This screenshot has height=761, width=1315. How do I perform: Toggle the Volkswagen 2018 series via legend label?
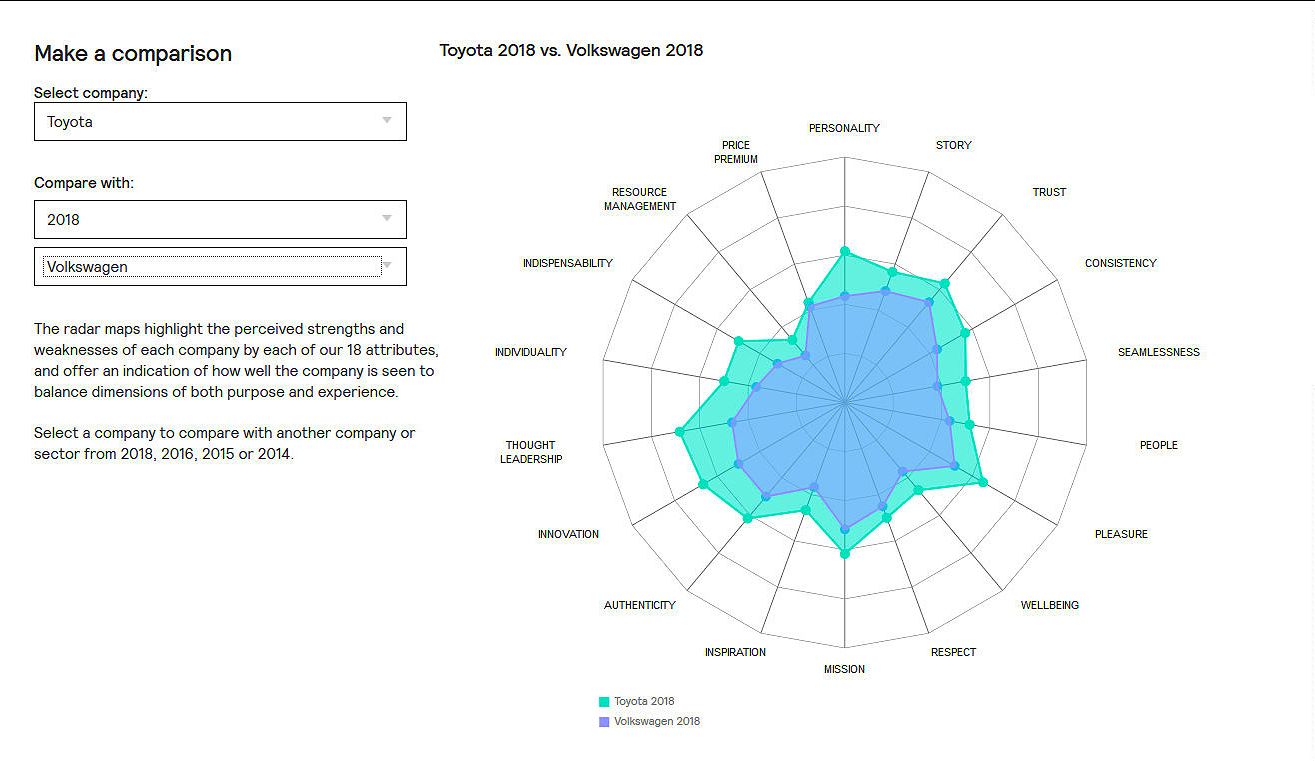pyautogui.click(x=656, y=722)
